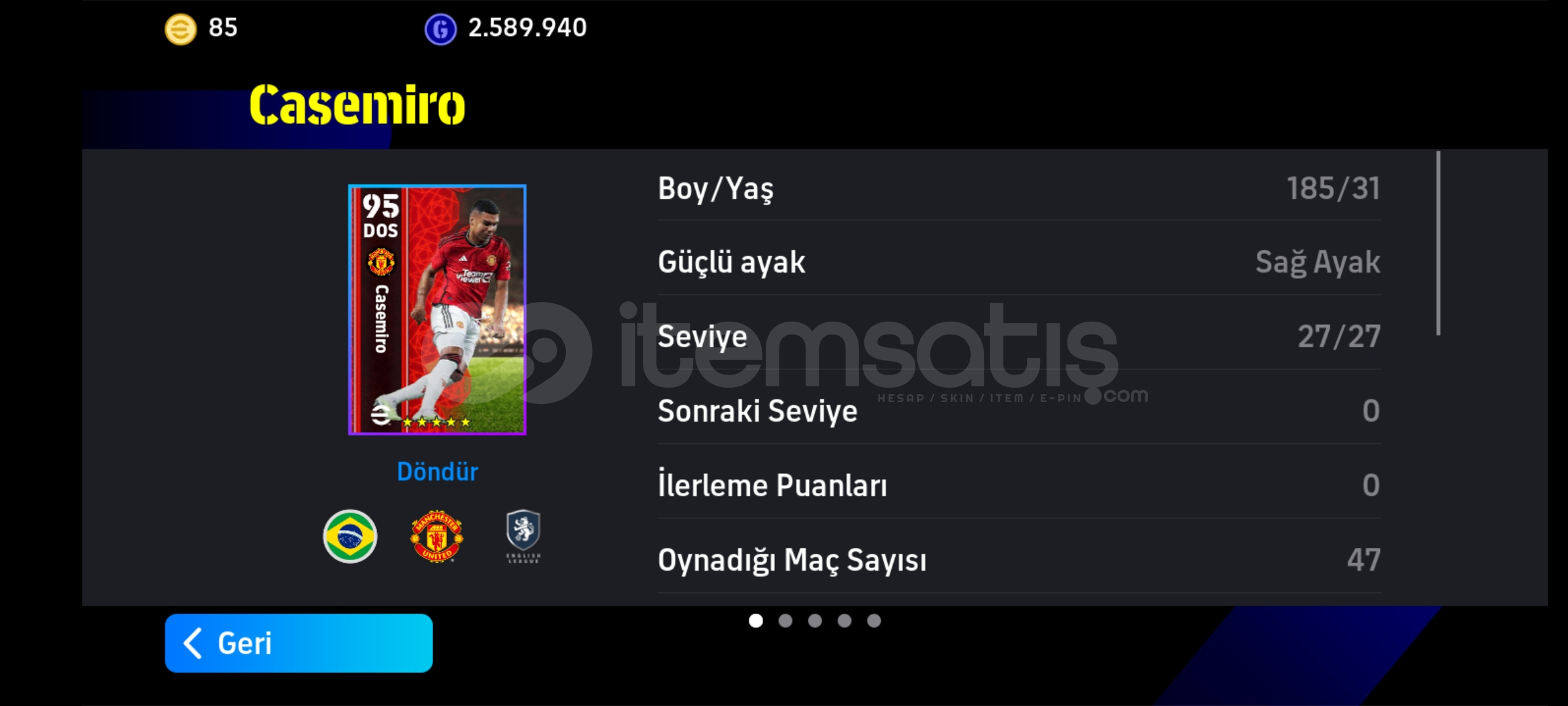This screenshot has height=706, width=1568.
Task: Go to the fifth page indicator dot
Action: point(874,620)
